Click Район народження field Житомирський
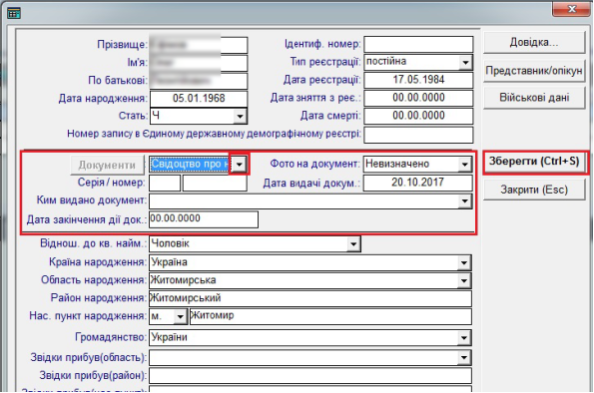This screenshot has width=594, height=393. coord(310,299)
